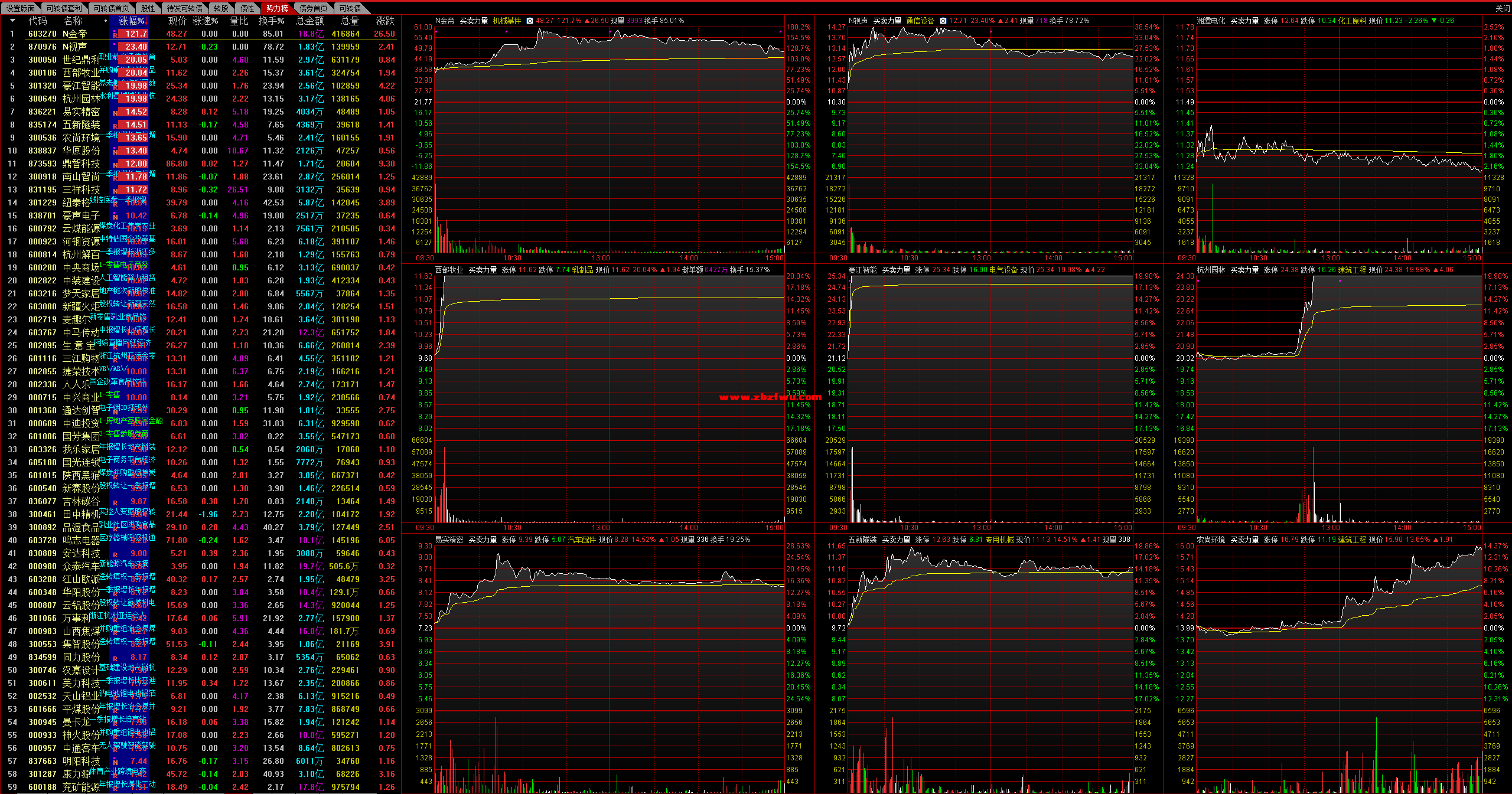Click the 关闭 button at top right

pos(1503,8)
